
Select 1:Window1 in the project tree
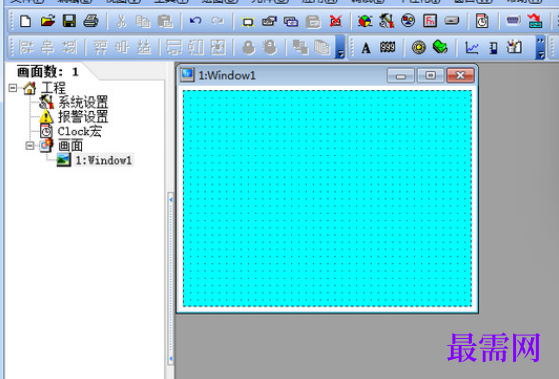point(103,160)
